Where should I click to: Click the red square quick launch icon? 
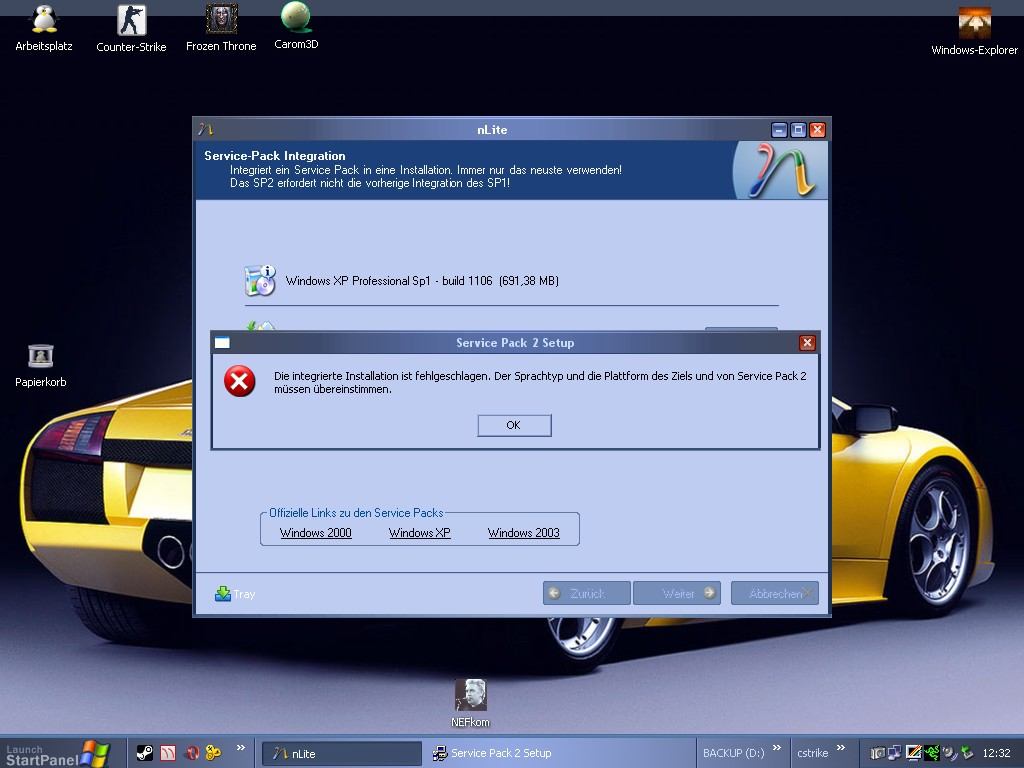[168, 753]
